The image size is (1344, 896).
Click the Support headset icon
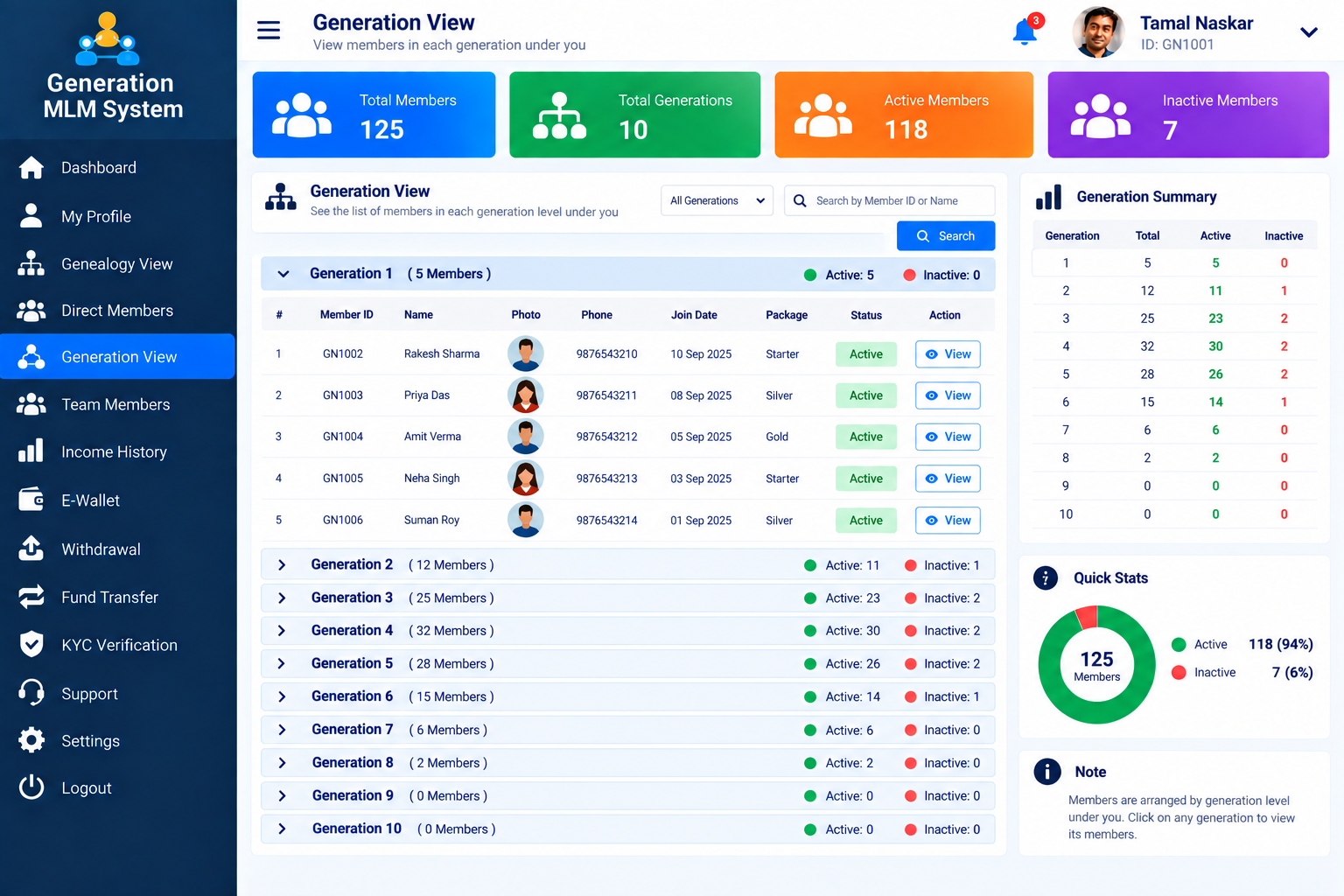(x=31, y=692)
